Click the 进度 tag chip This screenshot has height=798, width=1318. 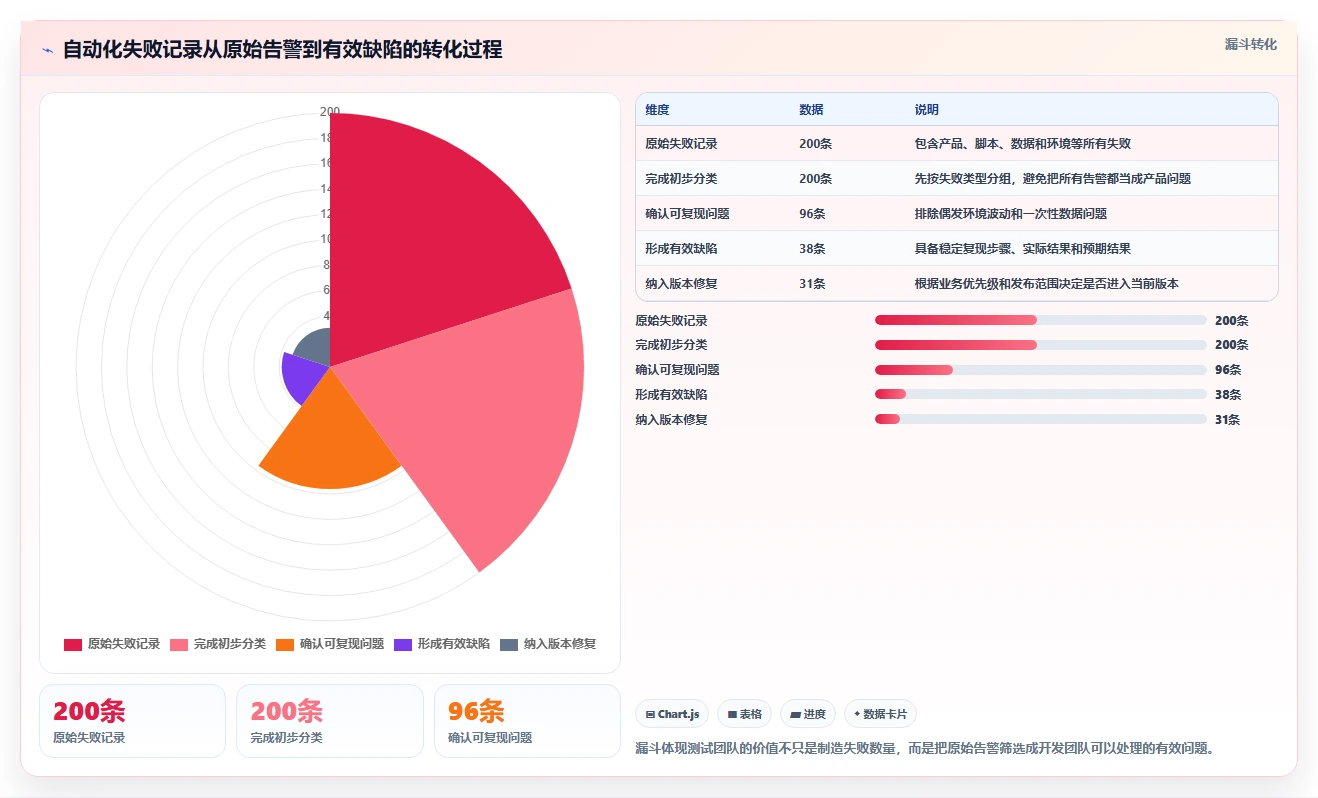pos(808,714)
